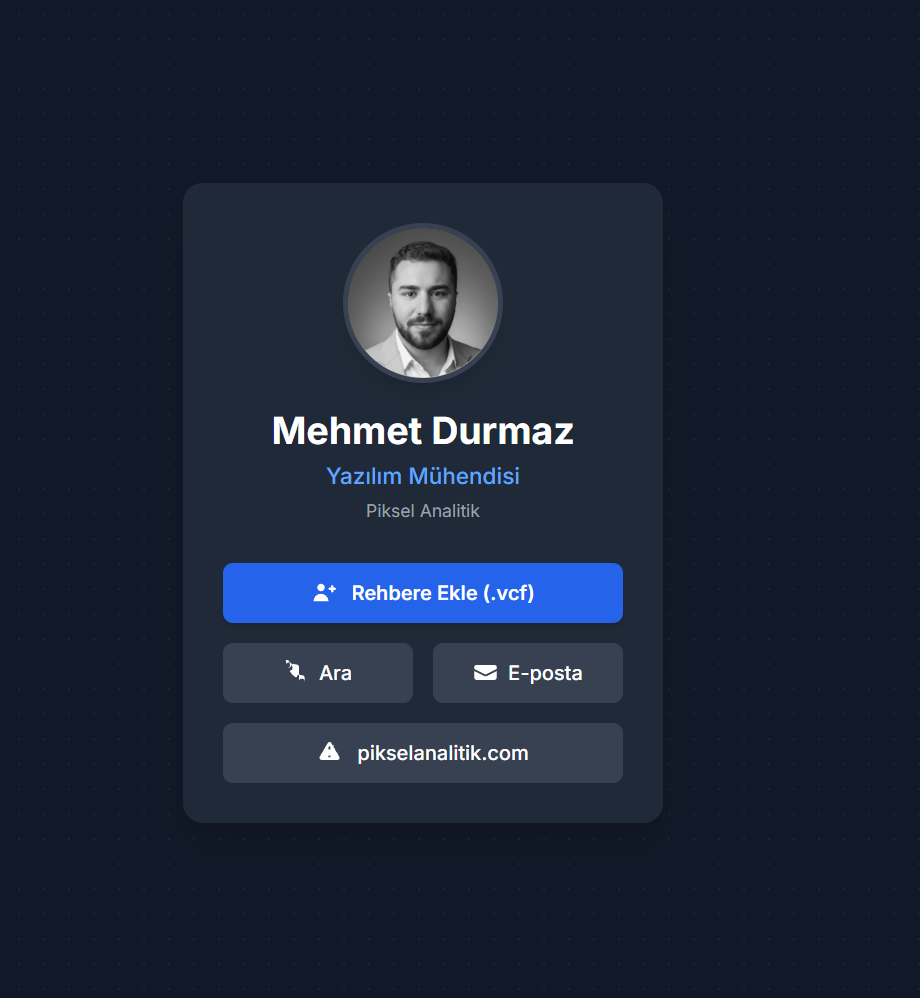920x998 pixels.
Task: Click the name Mehmet Durmaz
Action: (422, 430)
